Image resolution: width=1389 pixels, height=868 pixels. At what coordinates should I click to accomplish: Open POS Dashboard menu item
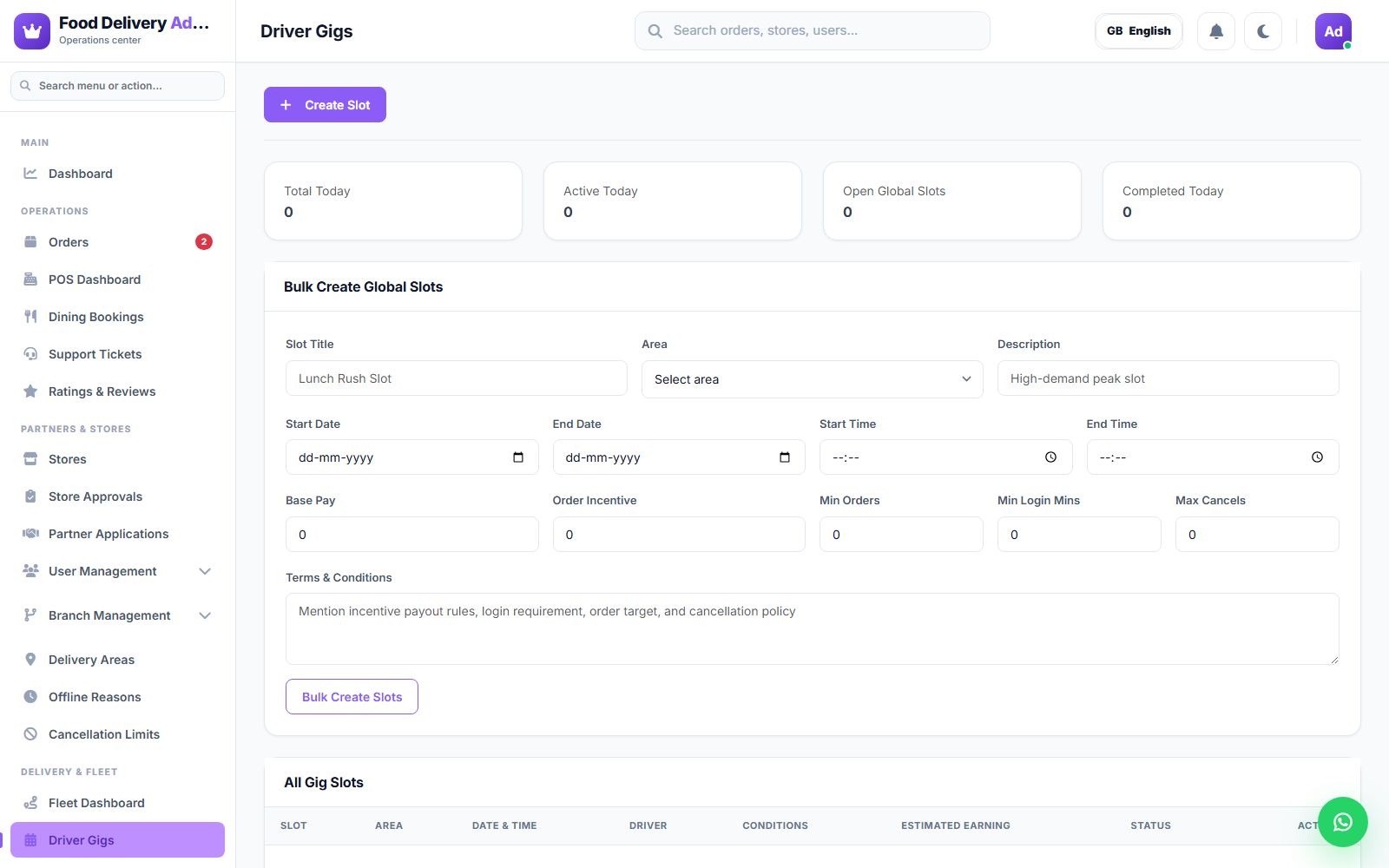point(117,279)
